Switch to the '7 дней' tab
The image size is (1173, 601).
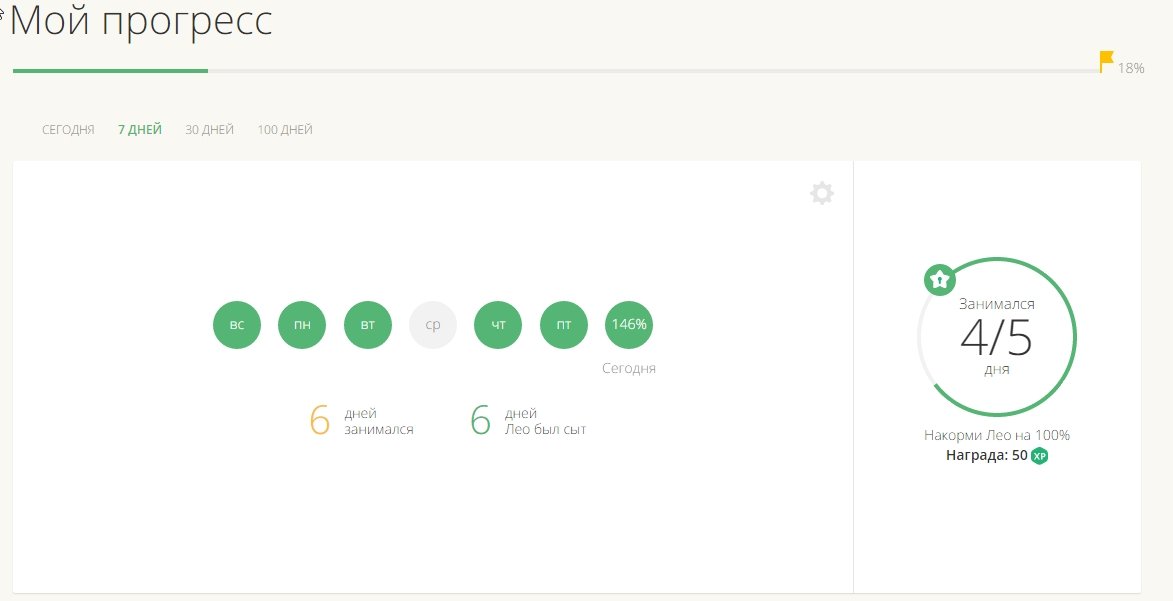pyautogui.click(x=139, y=130)
